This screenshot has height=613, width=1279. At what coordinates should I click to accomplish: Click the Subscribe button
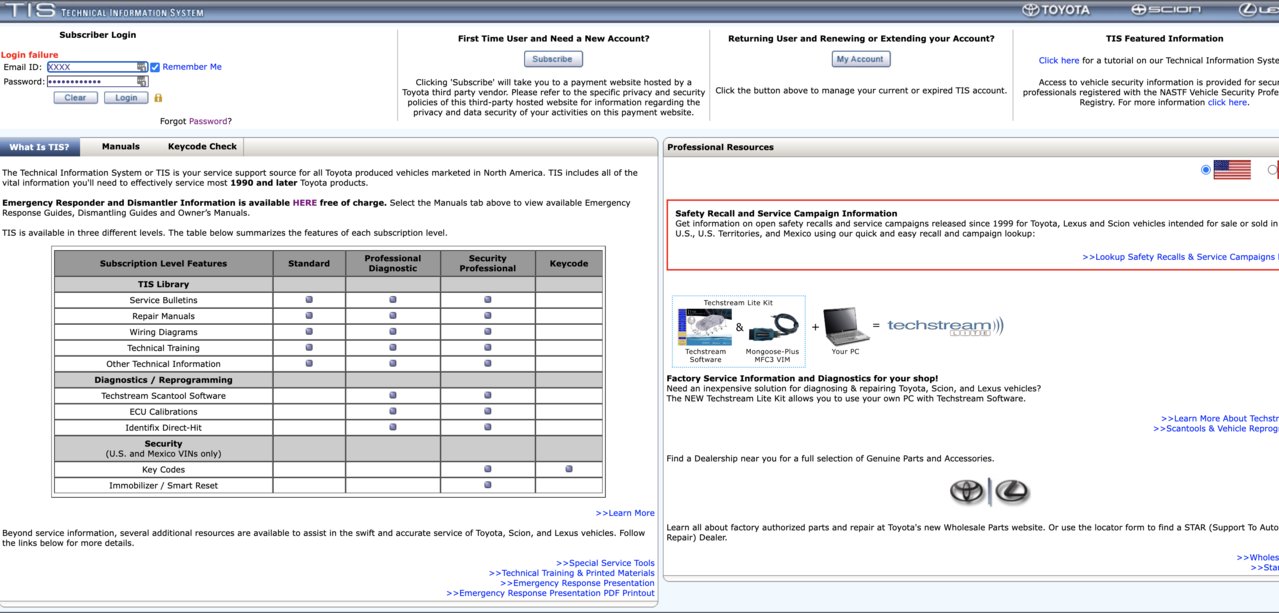[x=552, y=59]
